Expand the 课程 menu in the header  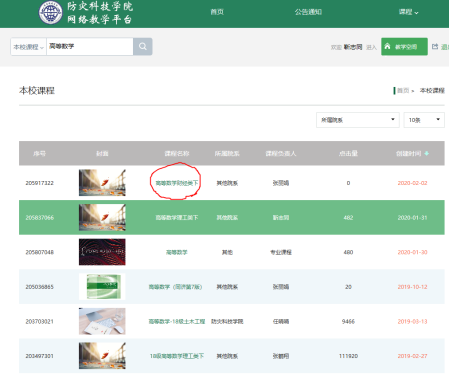click(x=408, y=12)
